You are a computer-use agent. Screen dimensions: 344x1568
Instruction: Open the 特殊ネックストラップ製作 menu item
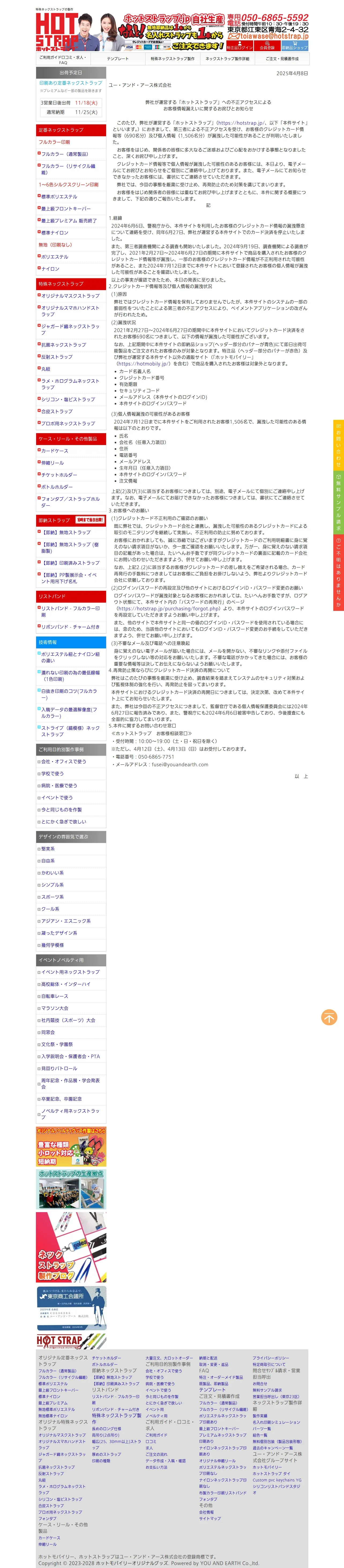(173, 59)
